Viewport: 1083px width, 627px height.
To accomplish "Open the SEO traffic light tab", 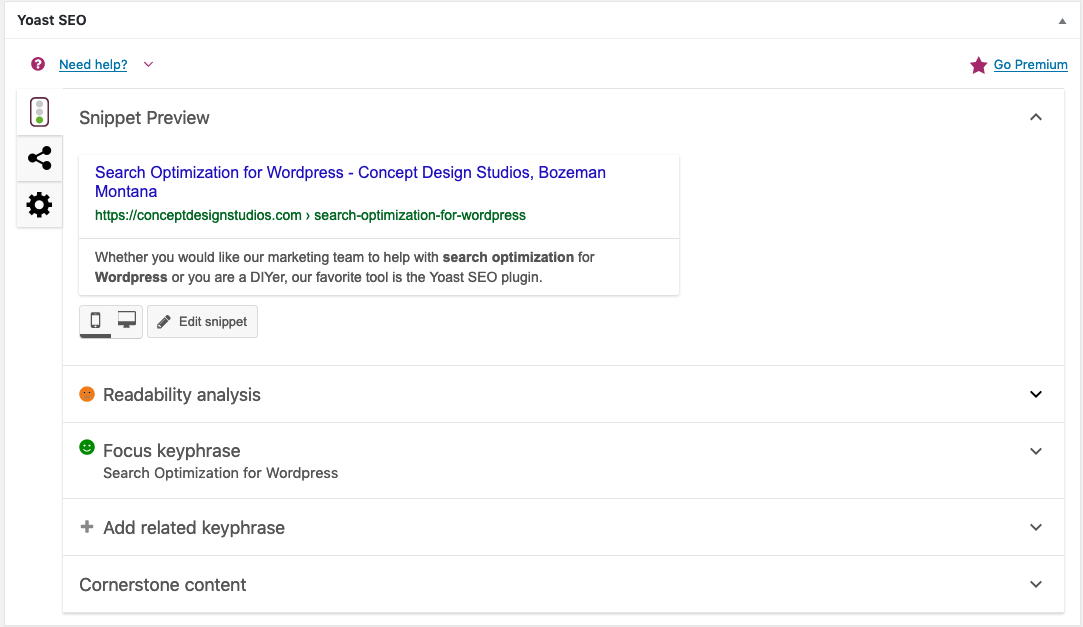I will (39, 112).
